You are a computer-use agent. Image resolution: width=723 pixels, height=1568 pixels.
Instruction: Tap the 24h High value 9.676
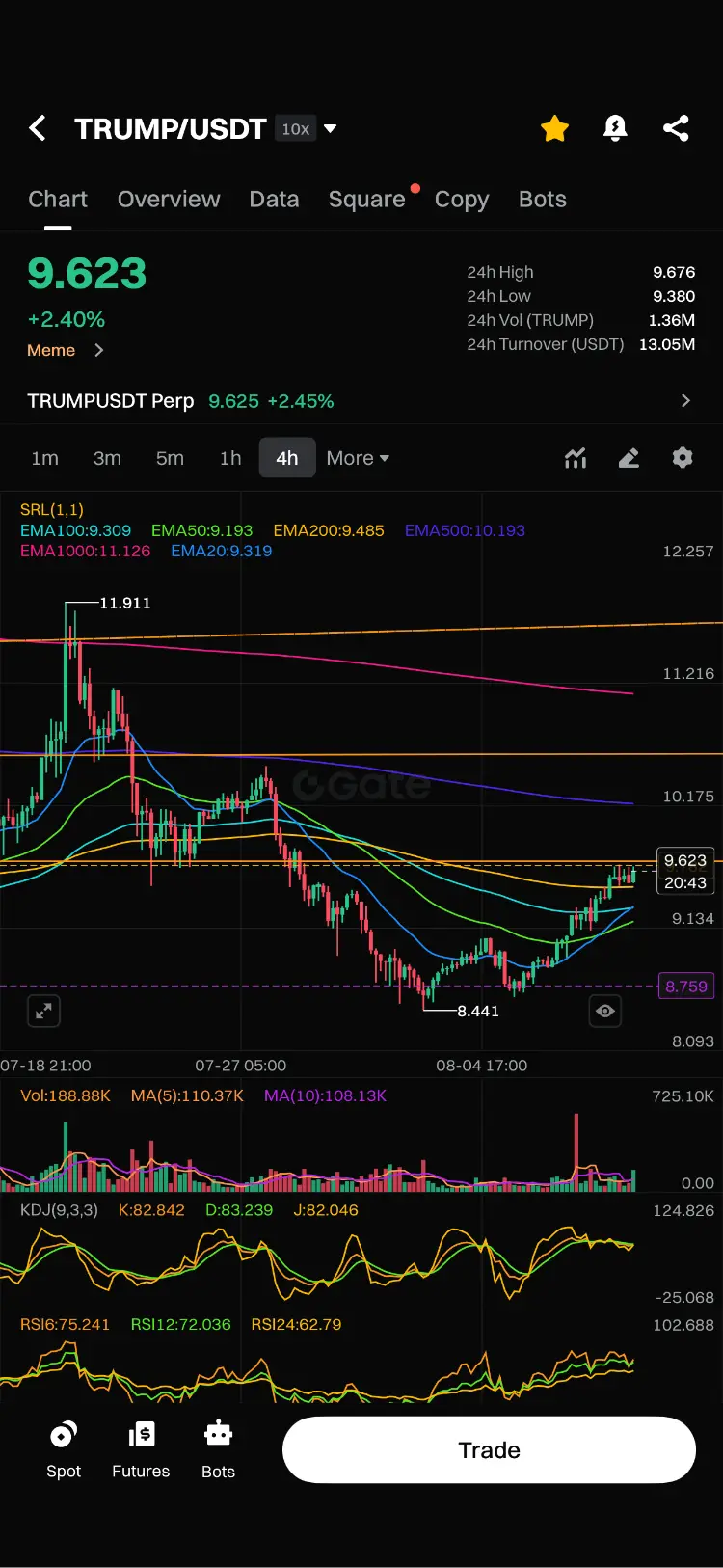click(674, 272)
